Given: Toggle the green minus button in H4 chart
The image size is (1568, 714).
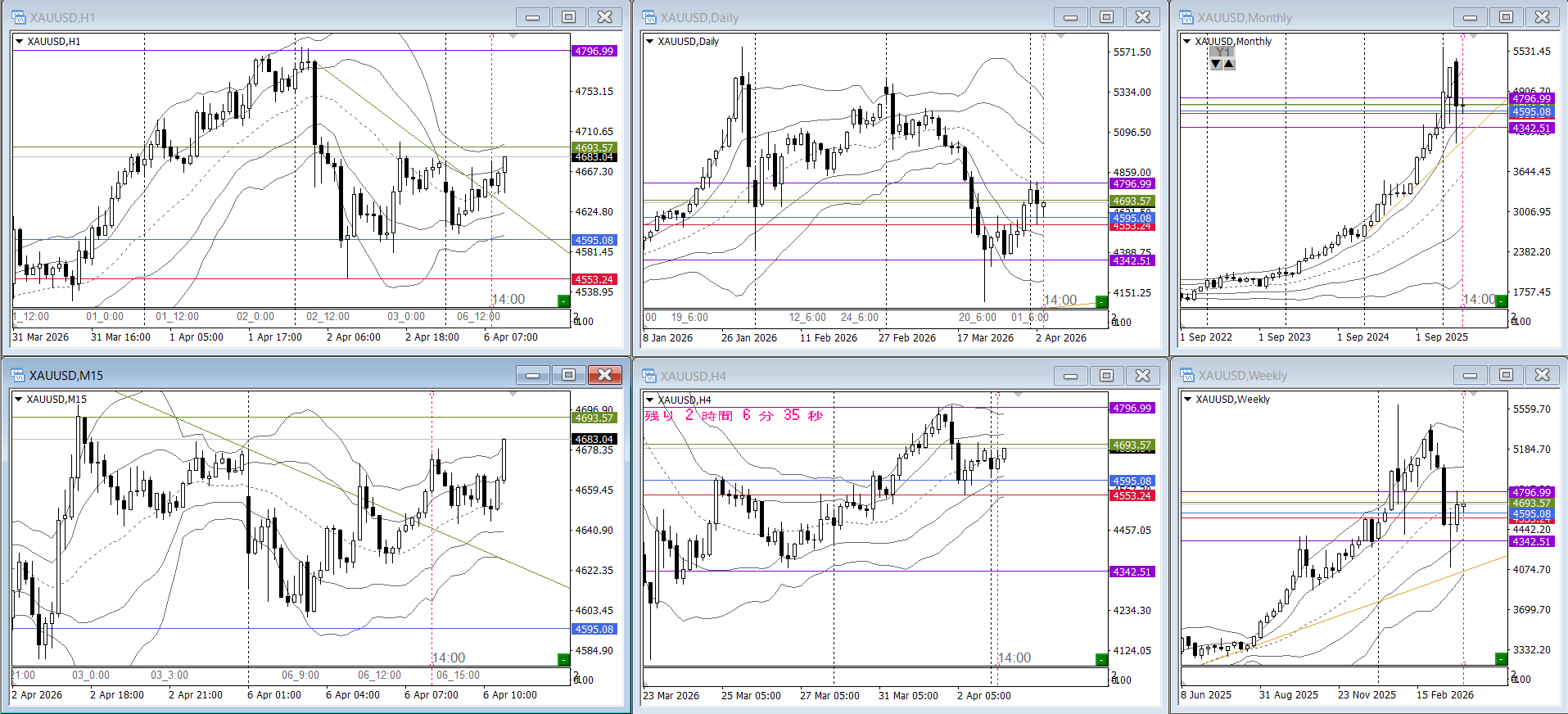Looking at the screenshot, I should (x=1101, y=659).
